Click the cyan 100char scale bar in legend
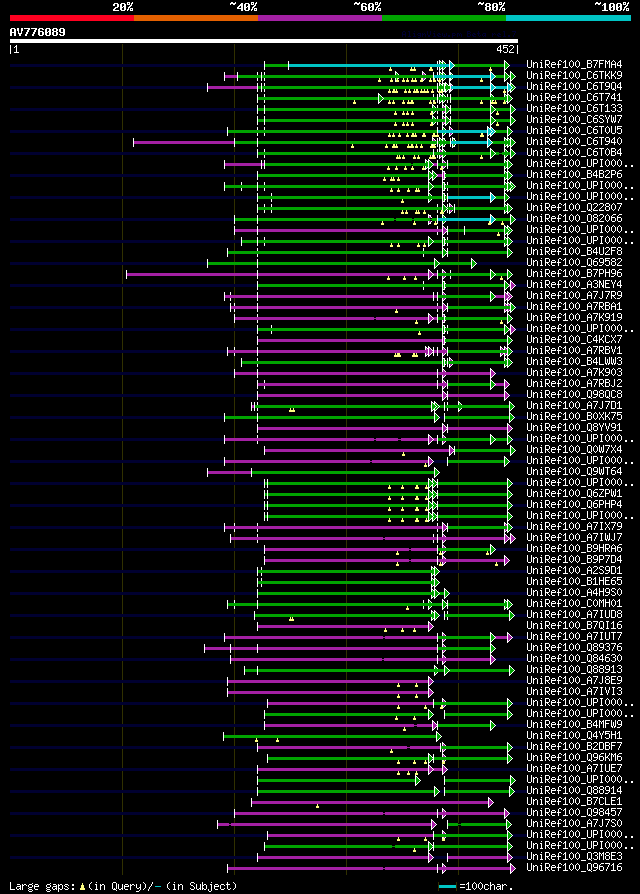The height and width of the screenshot is (894, 640). coord(447,887)
